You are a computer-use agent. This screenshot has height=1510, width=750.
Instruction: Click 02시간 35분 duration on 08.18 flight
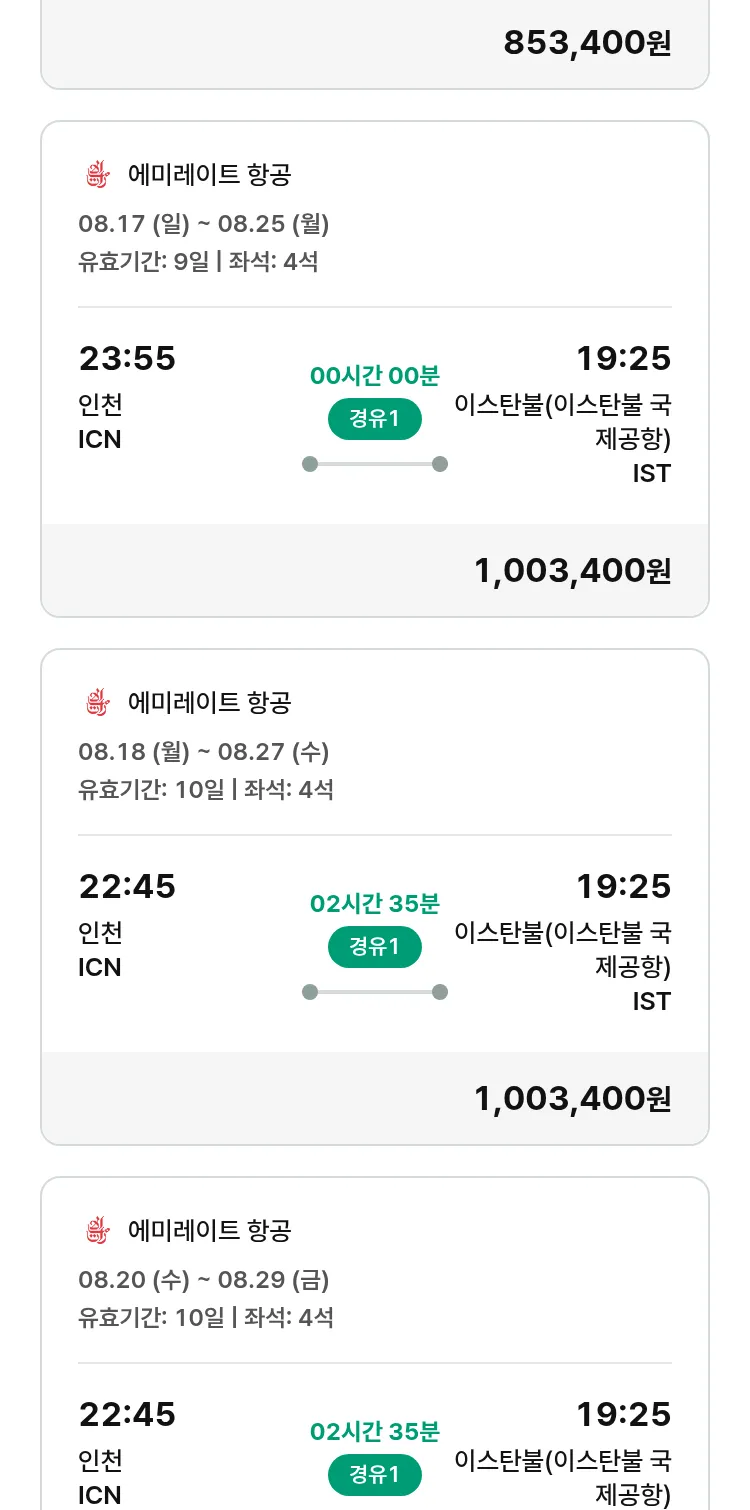(x=375, y=904)
